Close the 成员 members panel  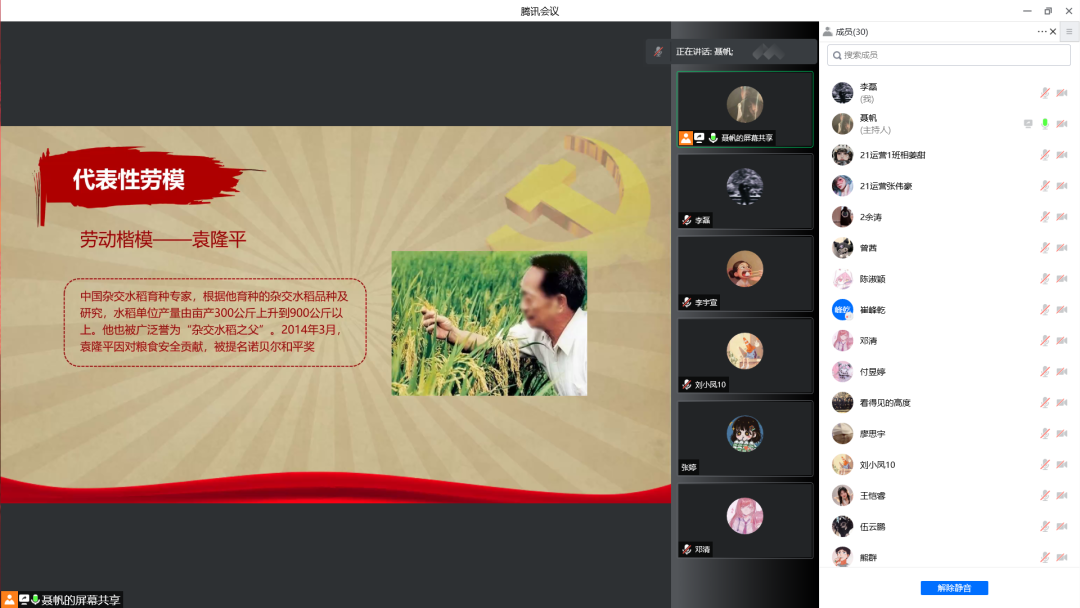point(1053,32)
